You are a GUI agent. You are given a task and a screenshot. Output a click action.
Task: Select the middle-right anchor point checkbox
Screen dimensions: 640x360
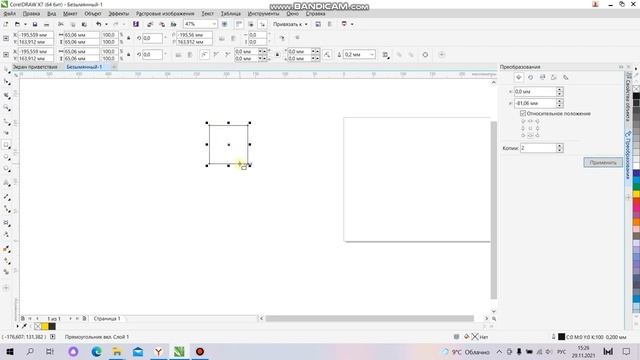537,128
